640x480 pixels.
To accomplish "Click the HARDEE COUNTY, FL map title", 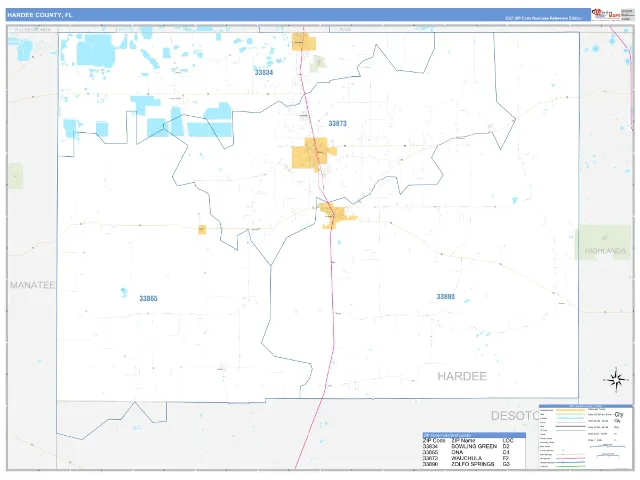I will (40, 15).
